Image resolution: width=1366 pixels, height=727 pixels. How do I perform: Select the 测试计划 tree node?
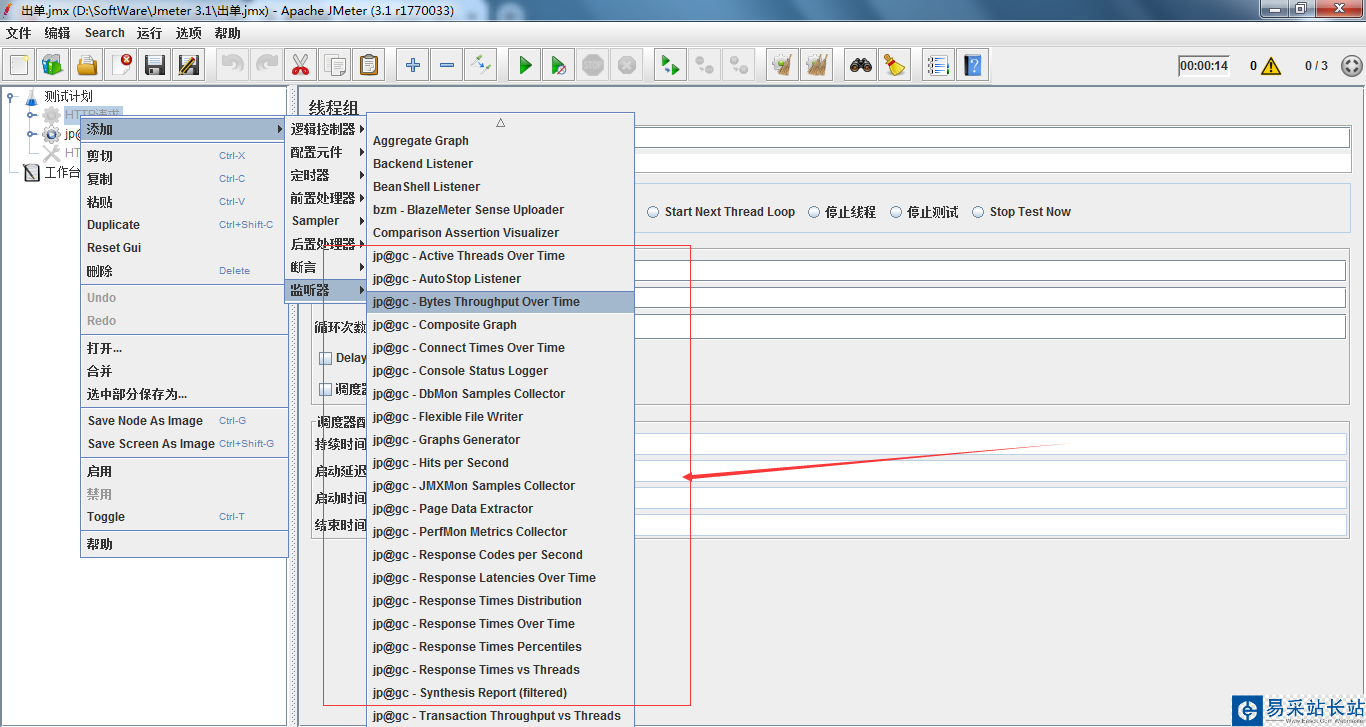[68, 97]
